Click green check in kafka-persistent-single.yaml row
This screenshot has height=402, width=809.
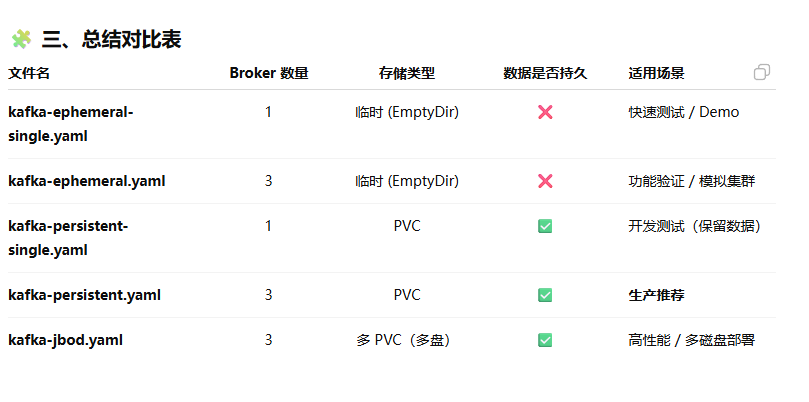click(x=545, y=227)
